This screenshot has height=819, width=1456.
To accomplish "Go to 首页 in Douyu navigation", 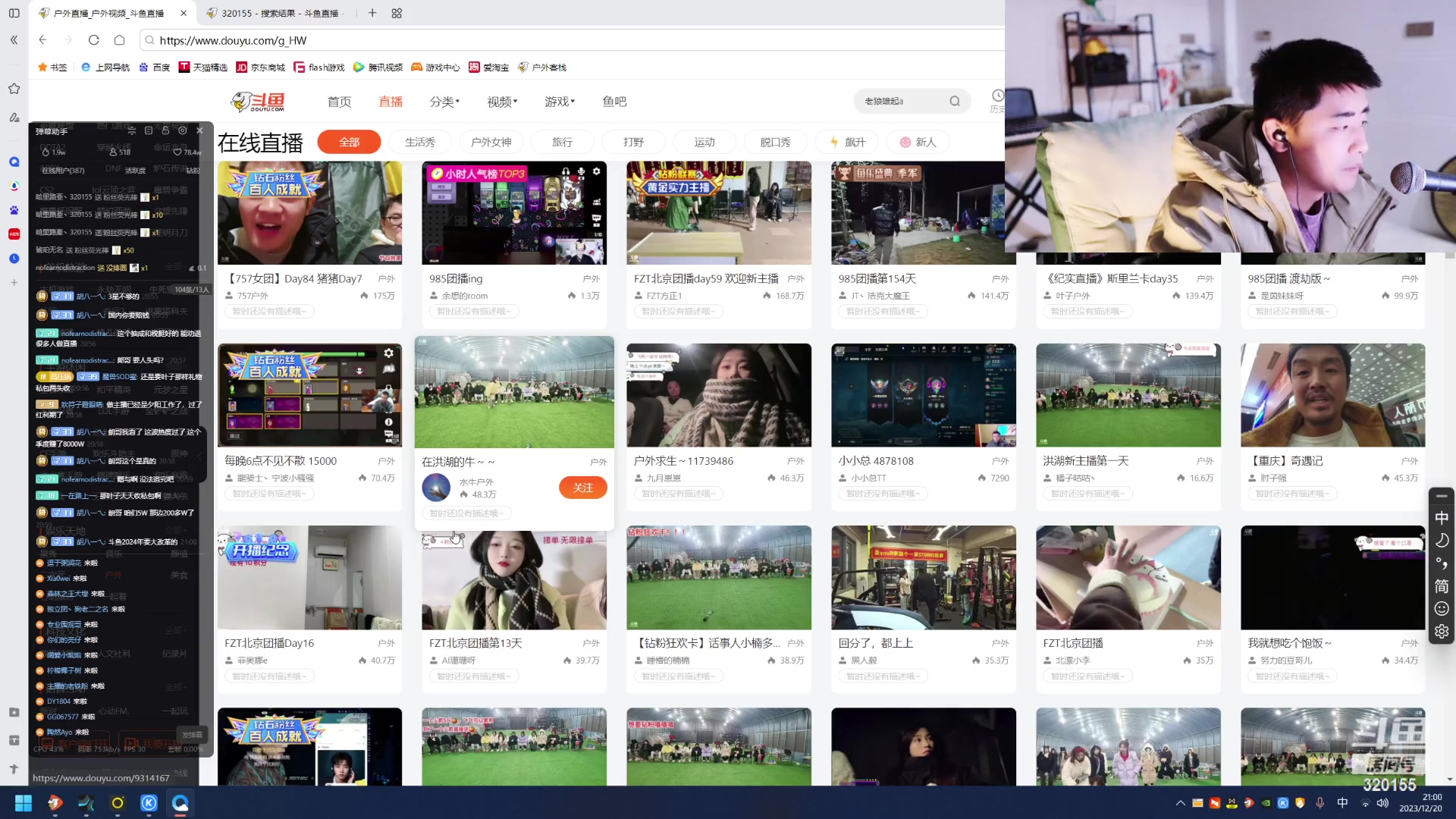I will [x=339, y=102].
